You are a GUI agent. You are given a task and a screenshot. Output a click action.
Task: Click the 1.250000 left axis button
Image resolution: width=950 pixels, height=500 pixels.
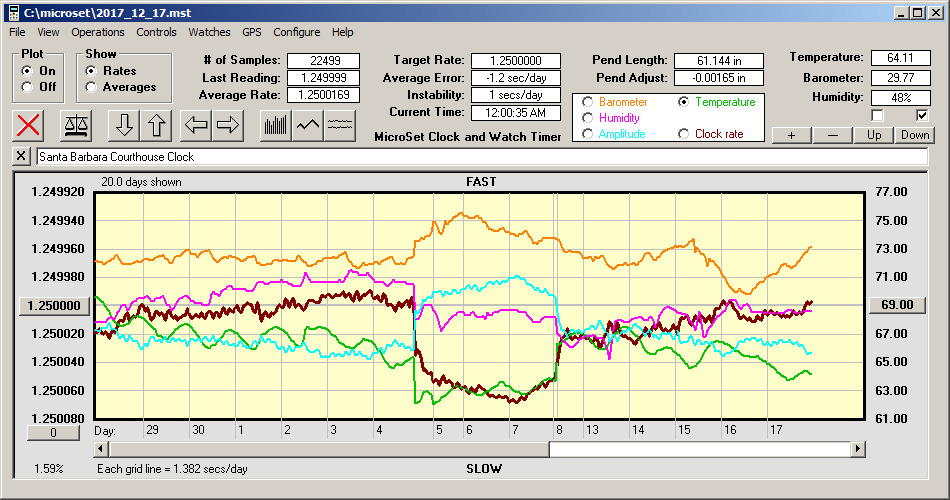54,305
